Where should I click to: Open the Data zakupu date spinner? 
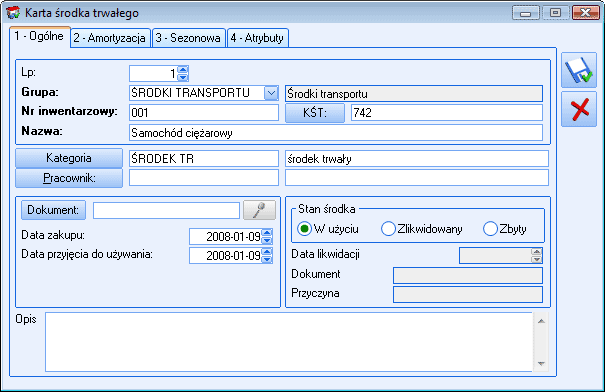tap(267, 236)
